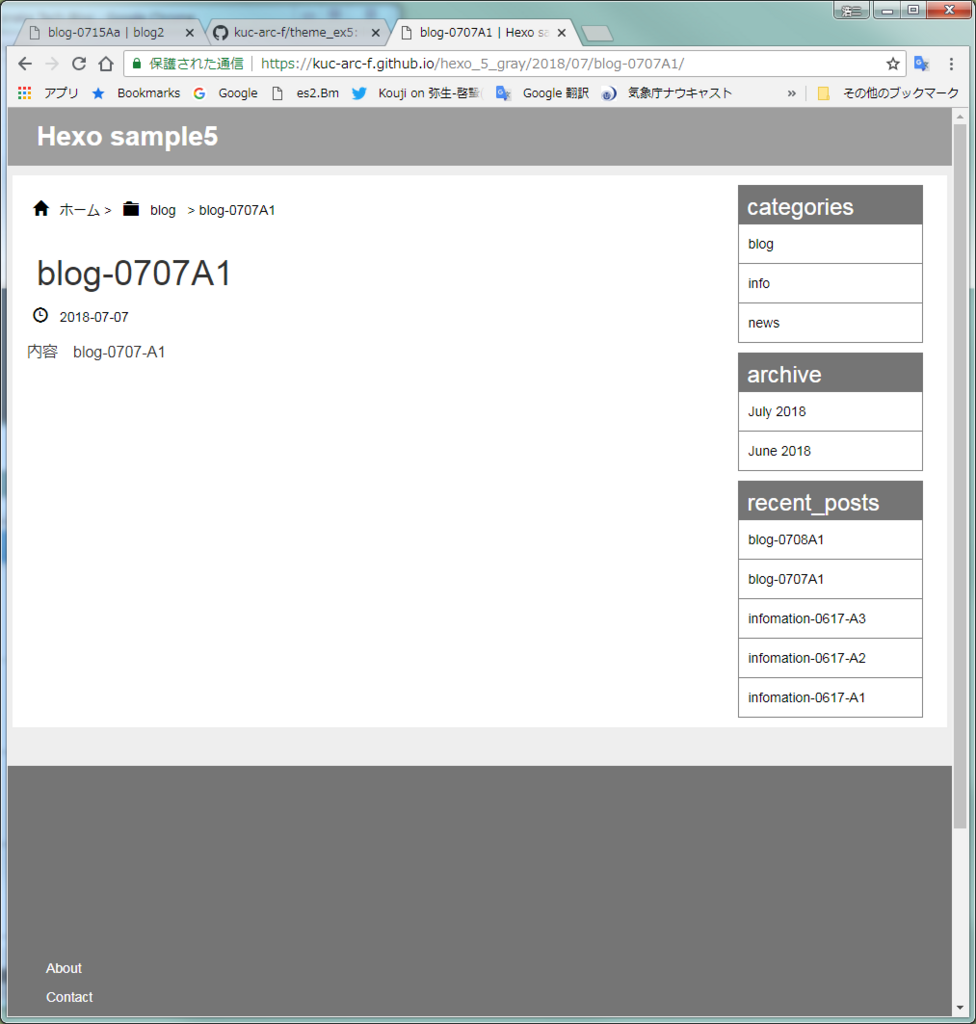976x1024 pixels.
Task: Open recent post infomation-0617-A3
Action: tap(830, 618)
